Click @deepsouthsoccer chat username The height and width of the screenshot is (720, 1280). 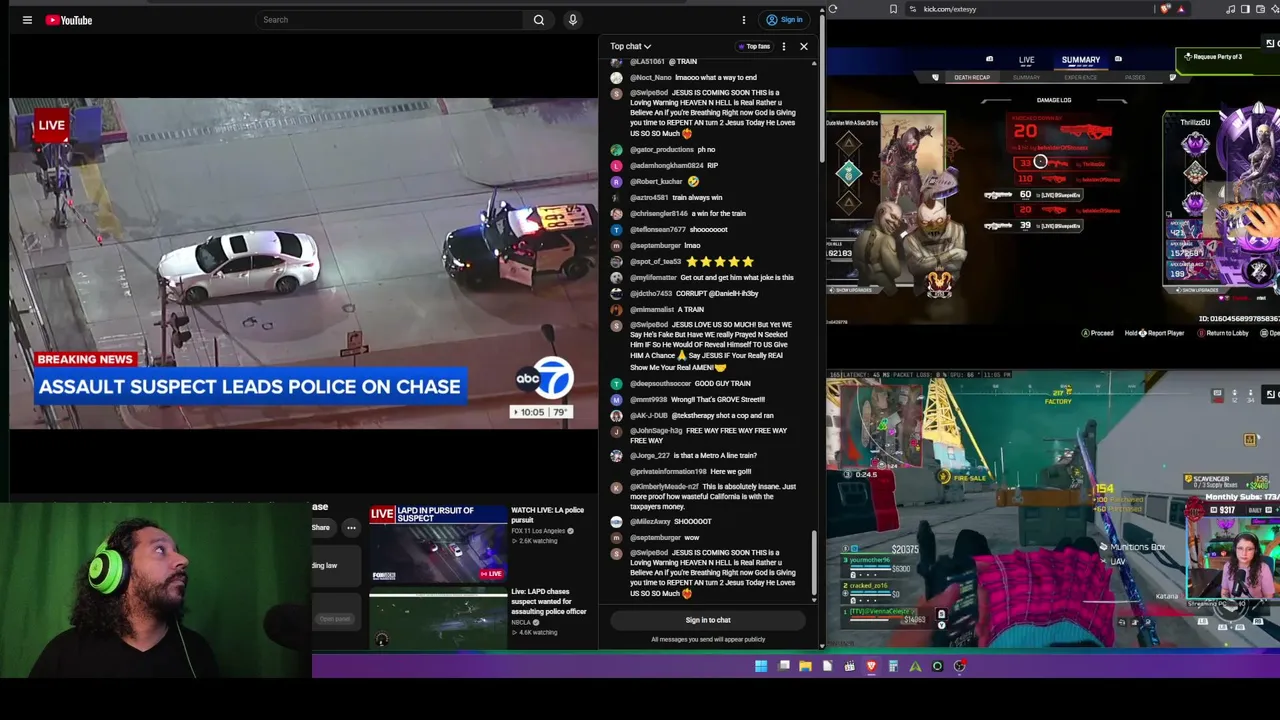click(x=661, y=384)
